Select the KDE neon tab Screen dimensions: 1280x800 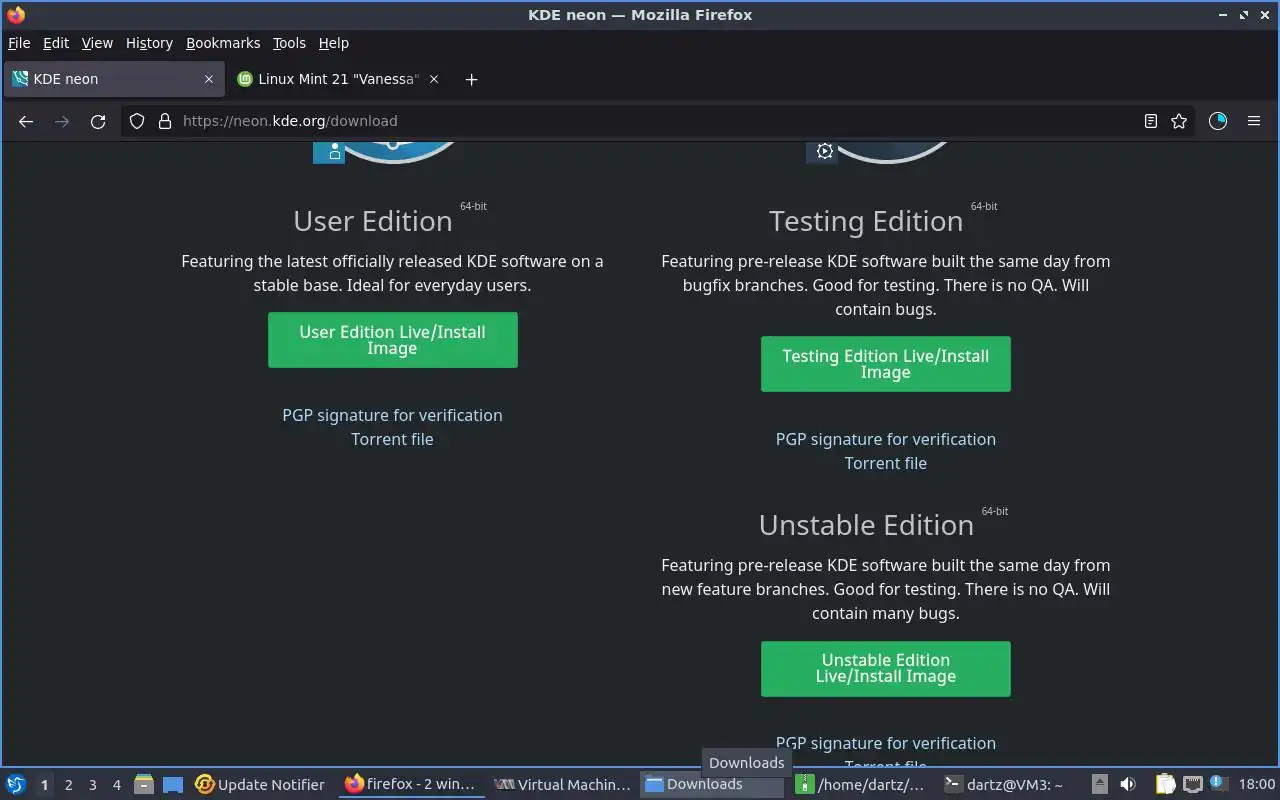coord(113,79)
